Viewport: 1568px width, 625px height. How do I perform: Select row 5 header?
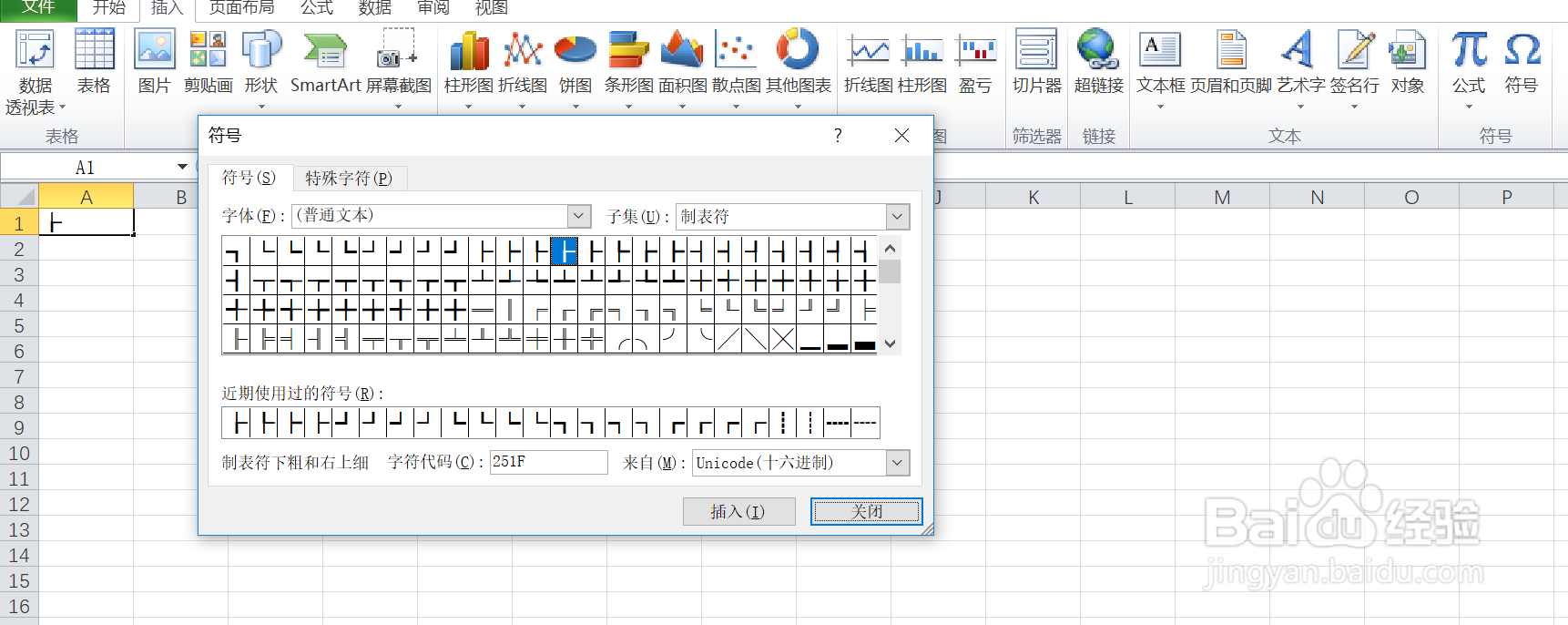tap(19, 325)
